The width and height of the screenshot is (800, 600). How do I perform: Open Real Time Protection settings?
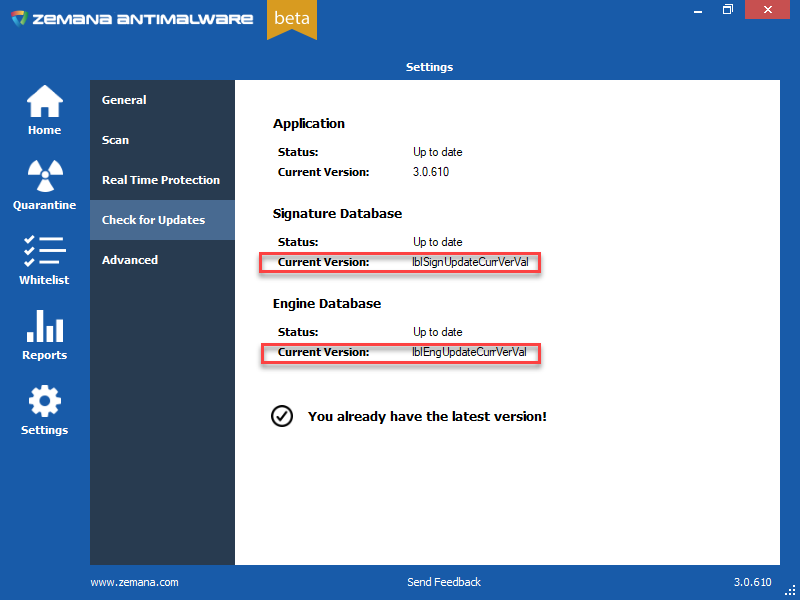point(162,180)
